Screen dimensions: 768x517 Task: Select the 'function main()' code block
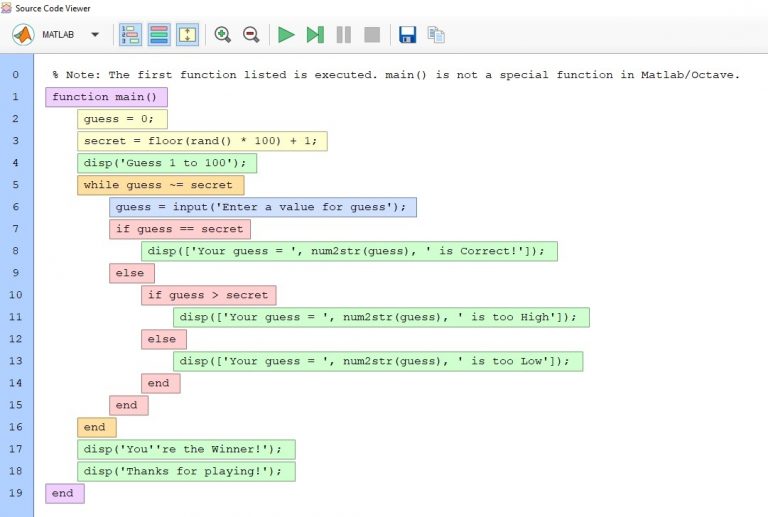tap(106, 97)
